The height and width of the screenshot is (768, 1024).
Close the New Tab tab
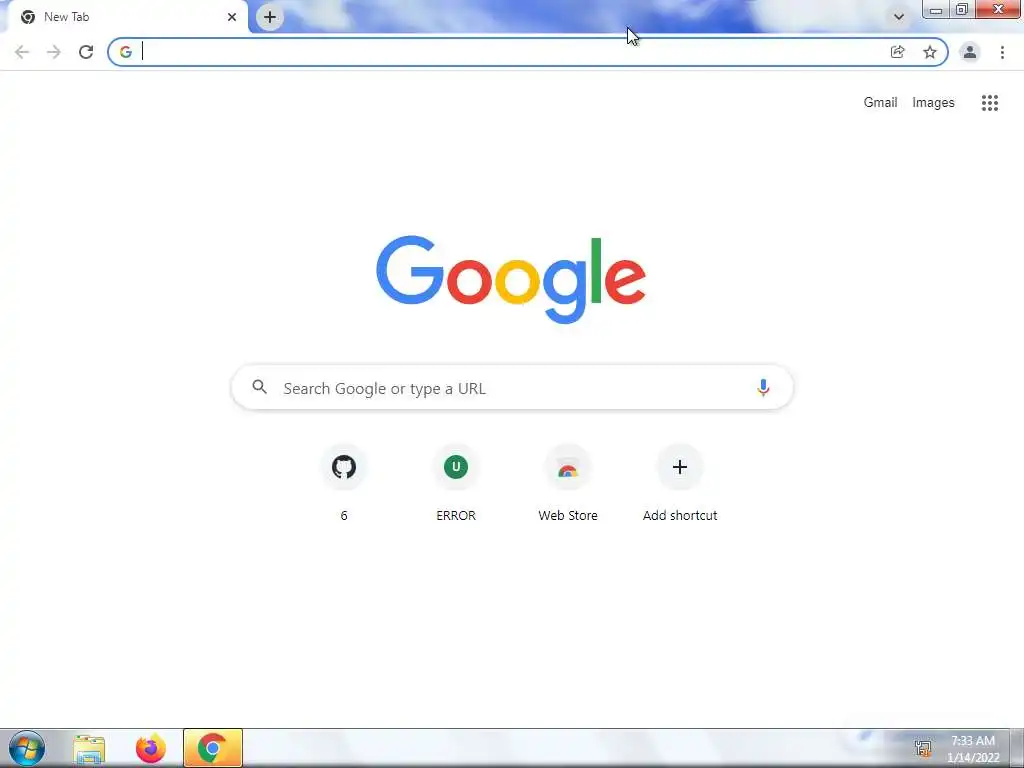232,17
